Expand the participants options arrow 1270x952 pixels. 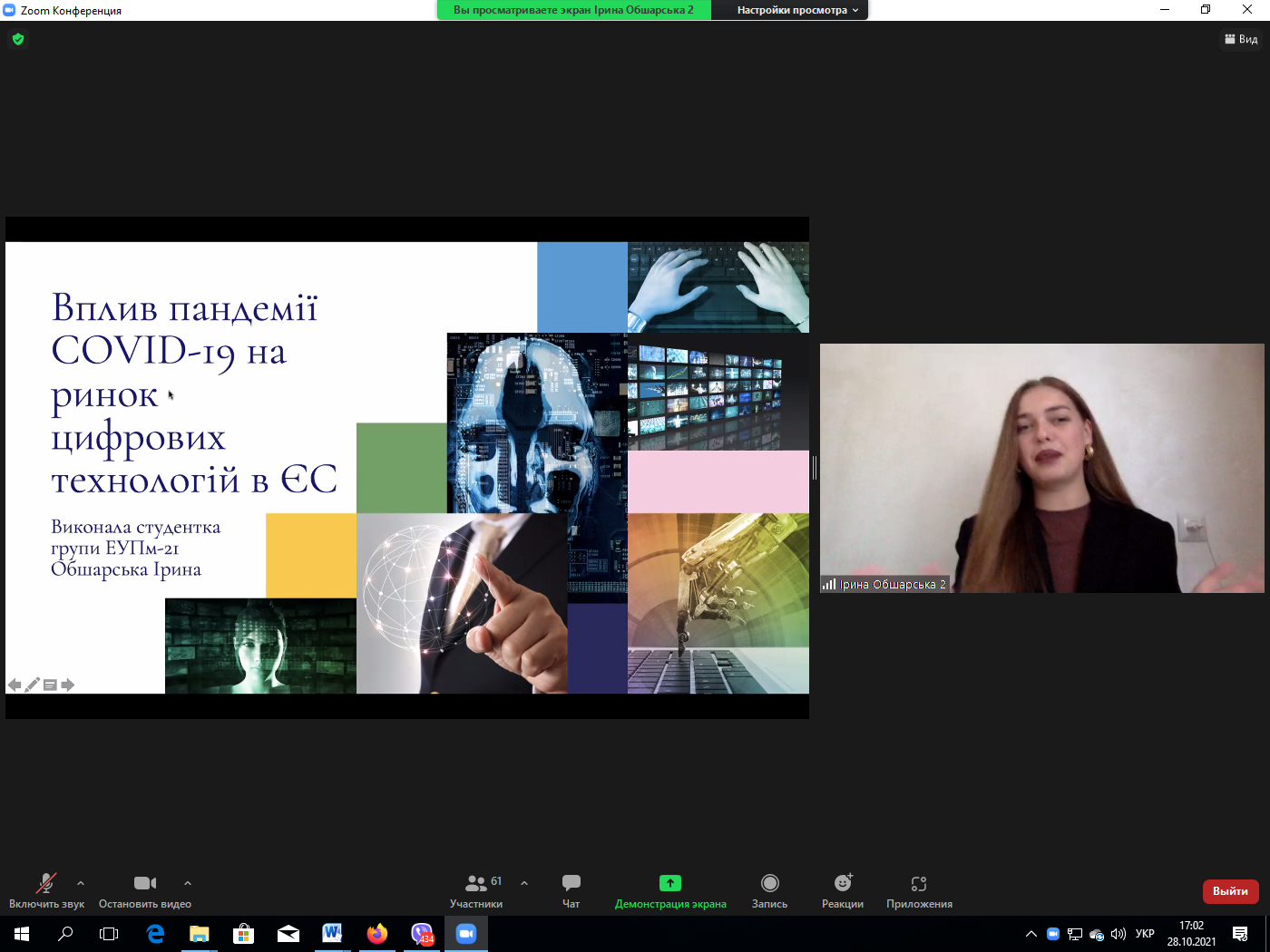point(524,883)
